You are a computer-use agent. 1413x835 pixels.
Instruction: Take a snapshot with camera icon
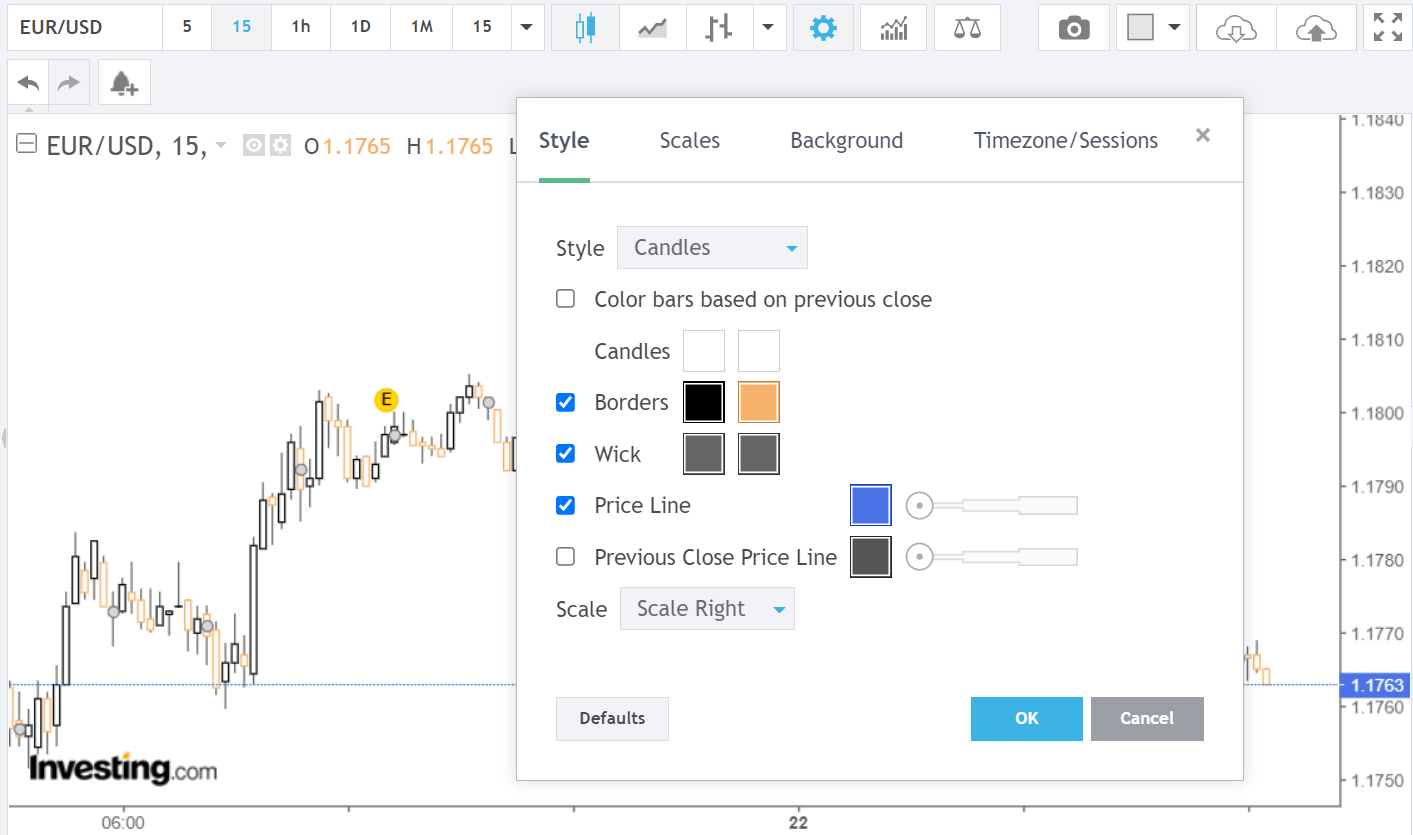click(1073, 28)
